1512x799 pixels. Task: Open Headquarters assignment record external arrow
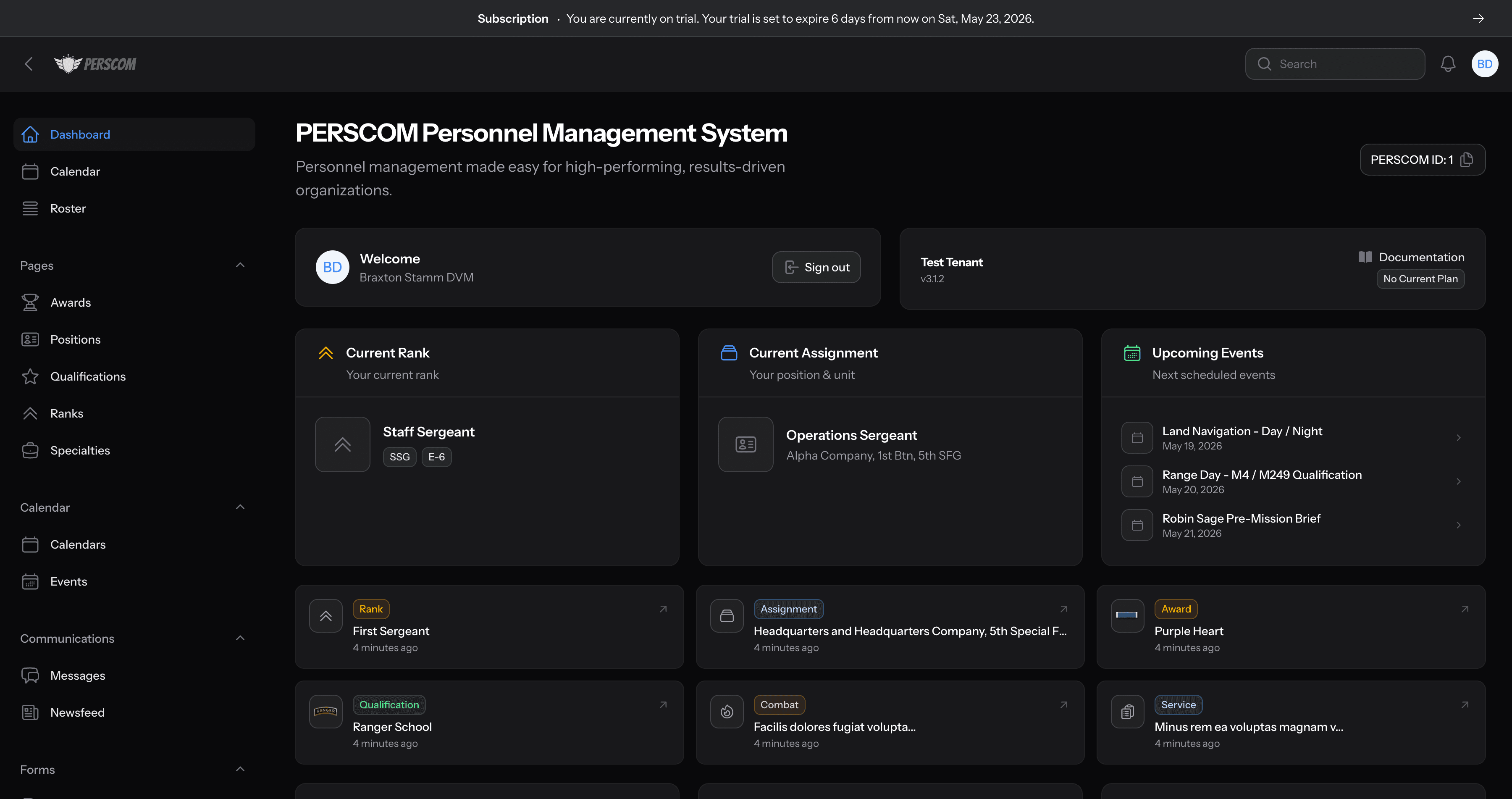coord(1063,610)
